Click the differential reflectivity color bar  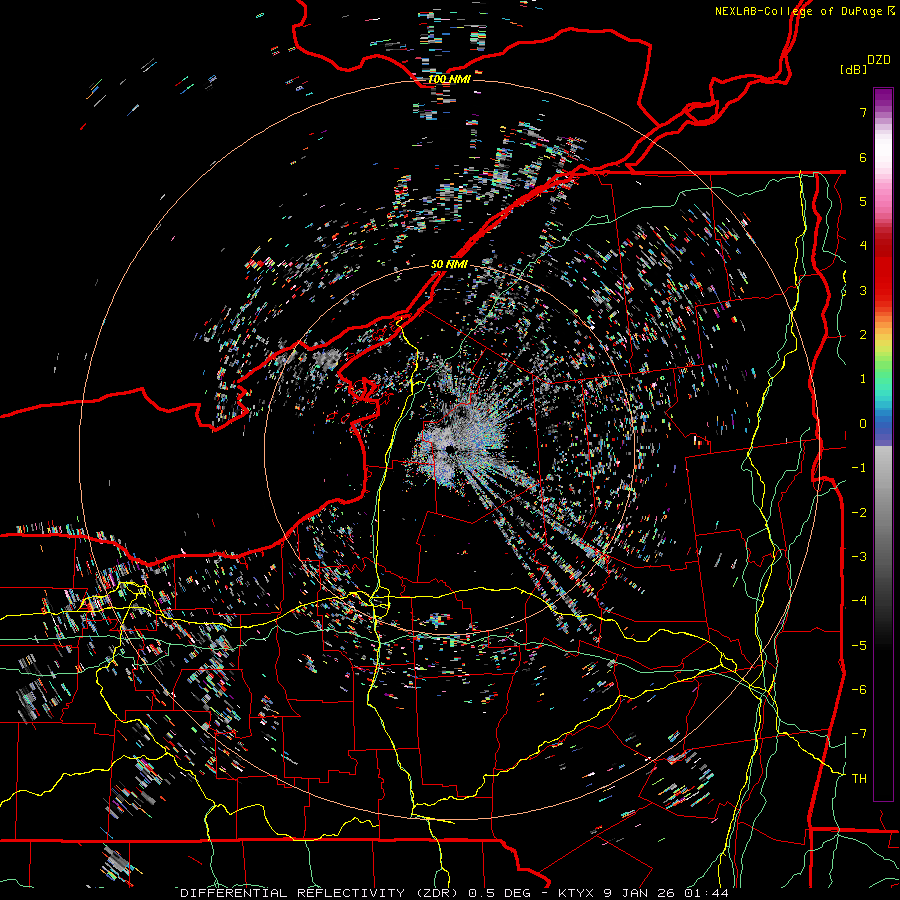pos(883,444)
